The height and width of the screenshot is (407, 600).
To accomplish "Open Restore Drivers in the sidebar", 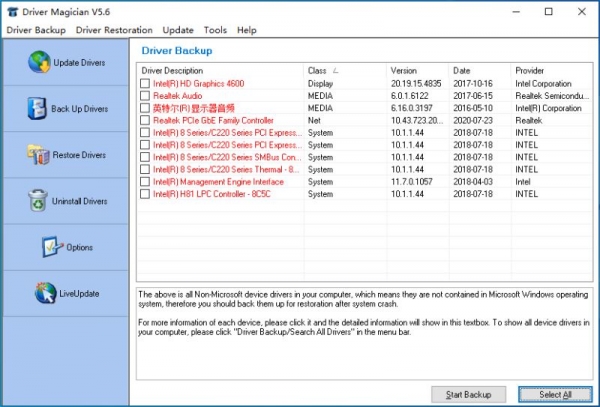I will point(66,155).
